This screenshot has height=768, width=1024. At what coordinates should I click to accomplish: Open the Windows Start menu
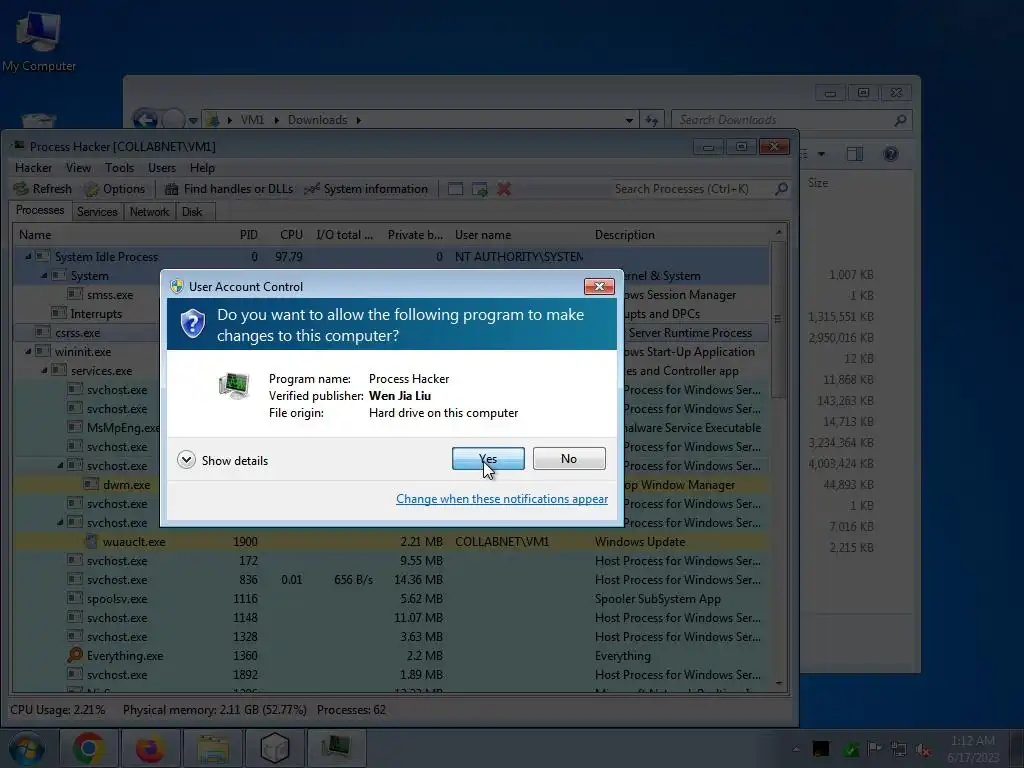click(x=25, y=748)
